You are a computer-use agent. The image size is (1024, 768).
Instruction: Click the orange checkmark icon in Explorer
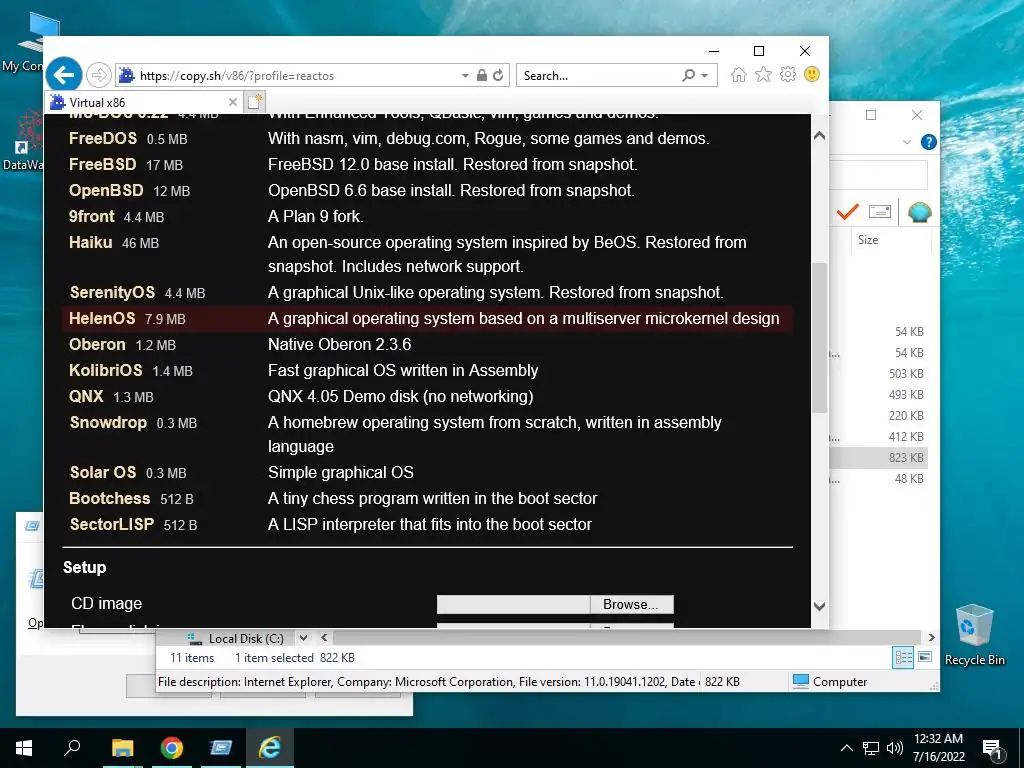(847, 212)
